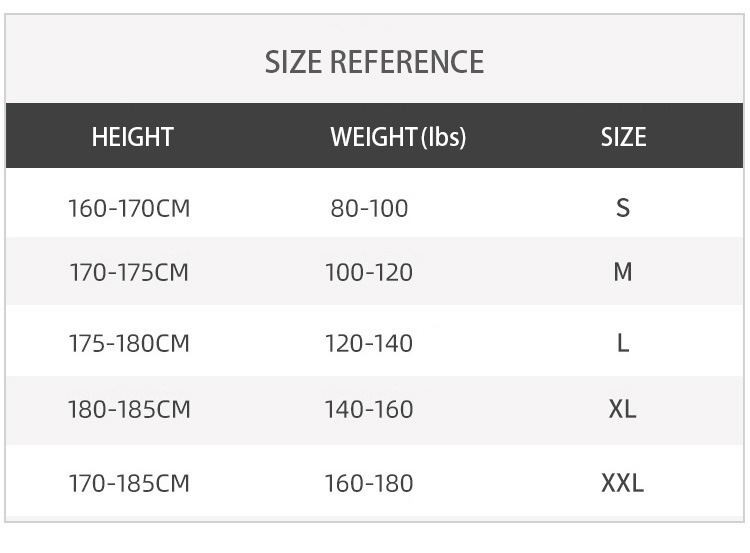This screenshot has height=553, width=750.
Task: Choose size XXL in the table
Action: pyautogui.click(x=622, y=483)
